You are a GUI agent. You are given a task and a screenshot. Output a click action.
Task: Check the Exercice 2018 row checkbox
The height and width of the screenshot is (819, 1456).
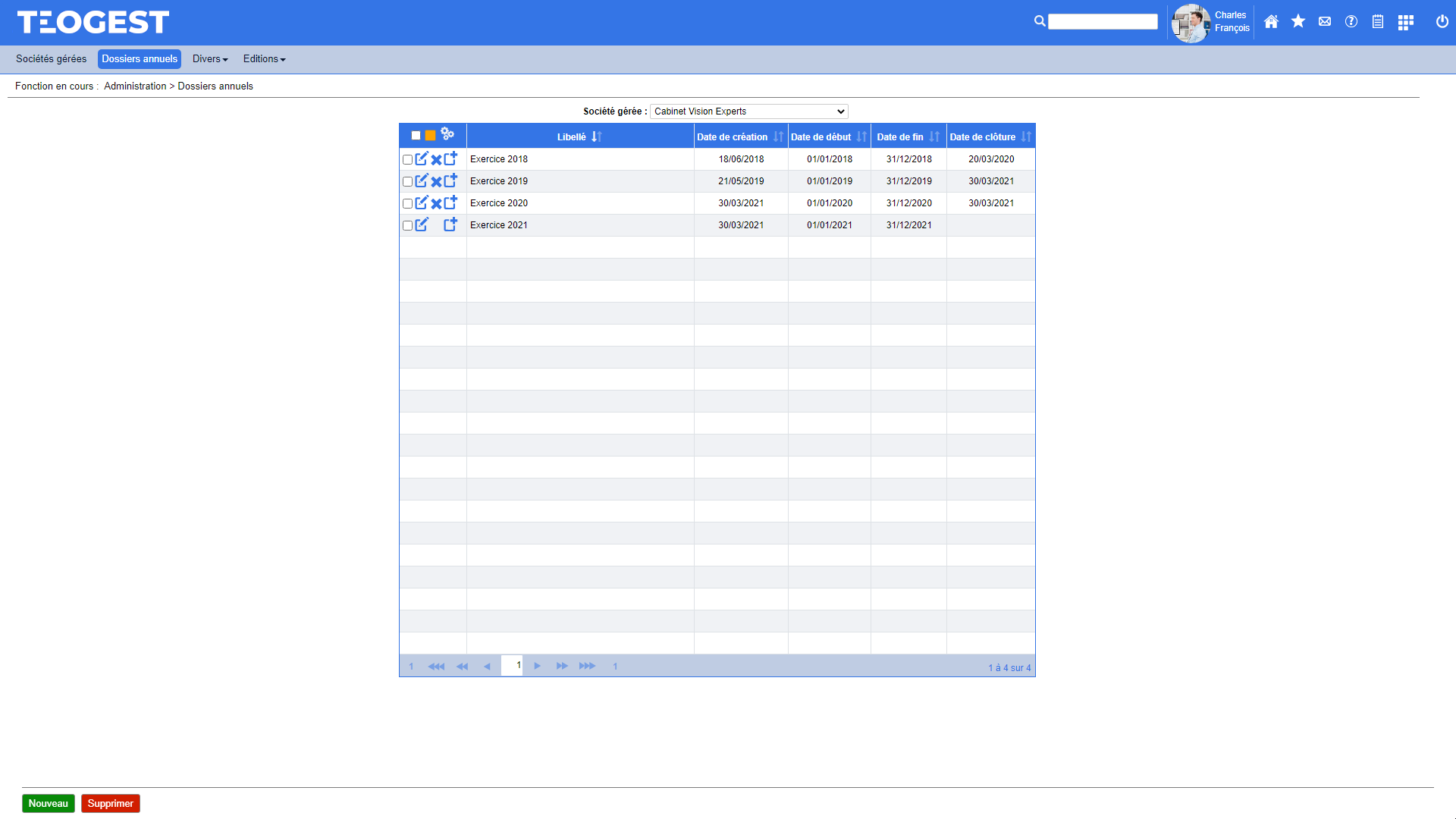(407, 159)
